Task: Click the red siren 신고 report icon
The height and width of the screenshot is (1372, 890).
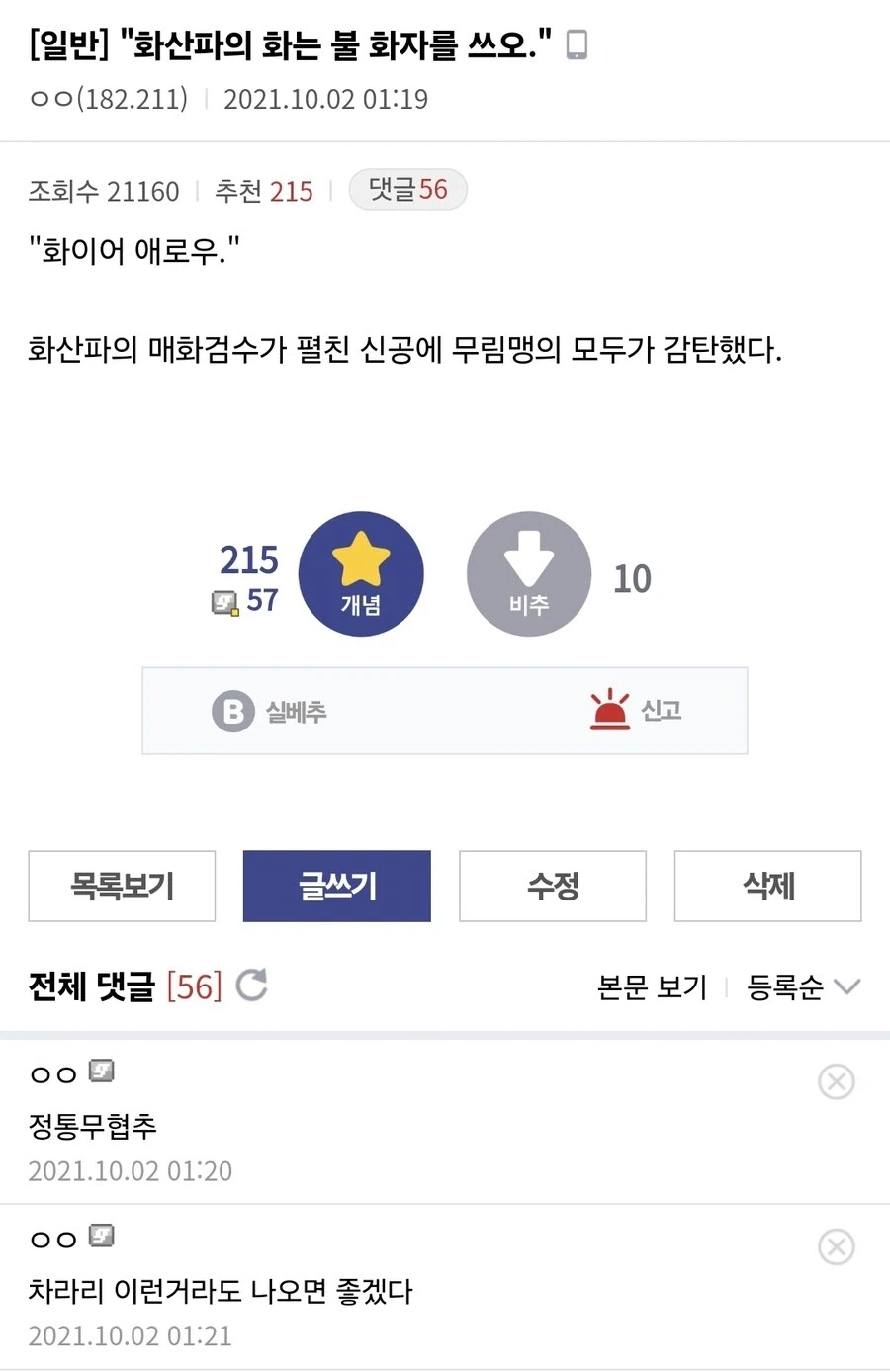Action: pos(610,710)
